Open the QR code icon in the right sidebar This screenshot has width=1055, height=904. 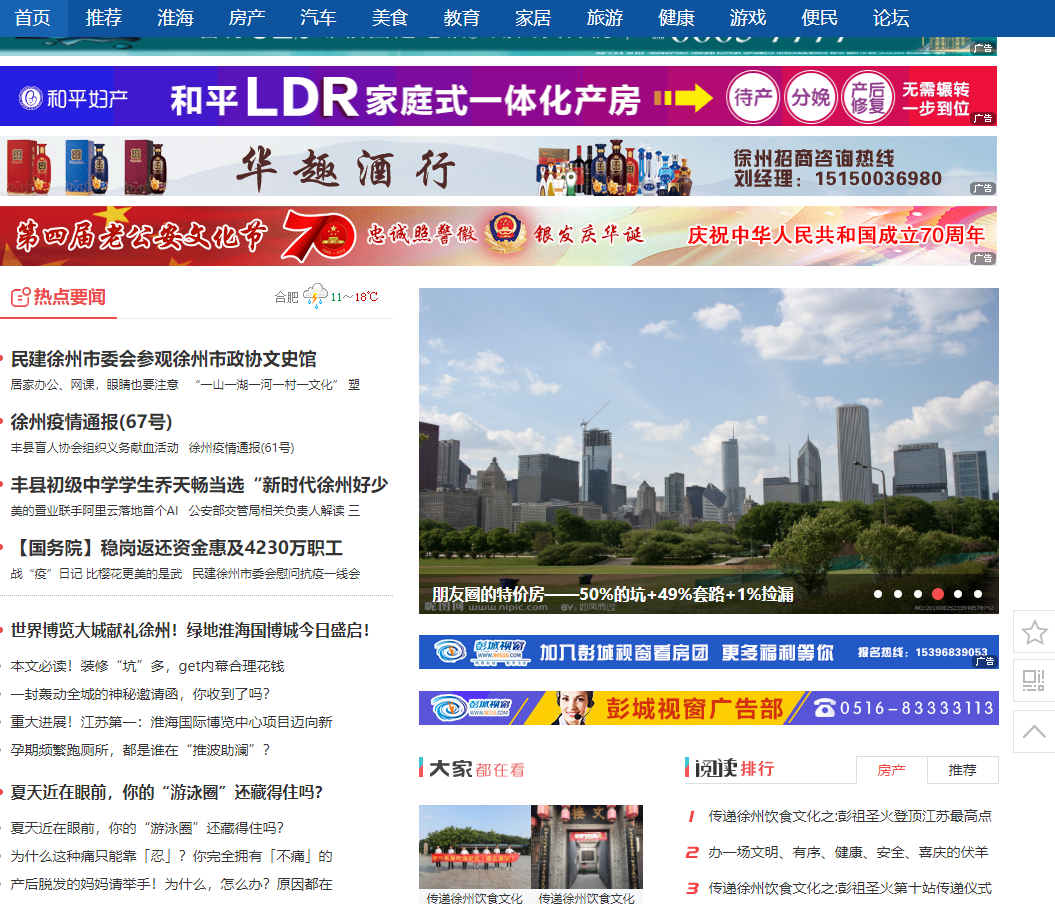coord(1036,680)
